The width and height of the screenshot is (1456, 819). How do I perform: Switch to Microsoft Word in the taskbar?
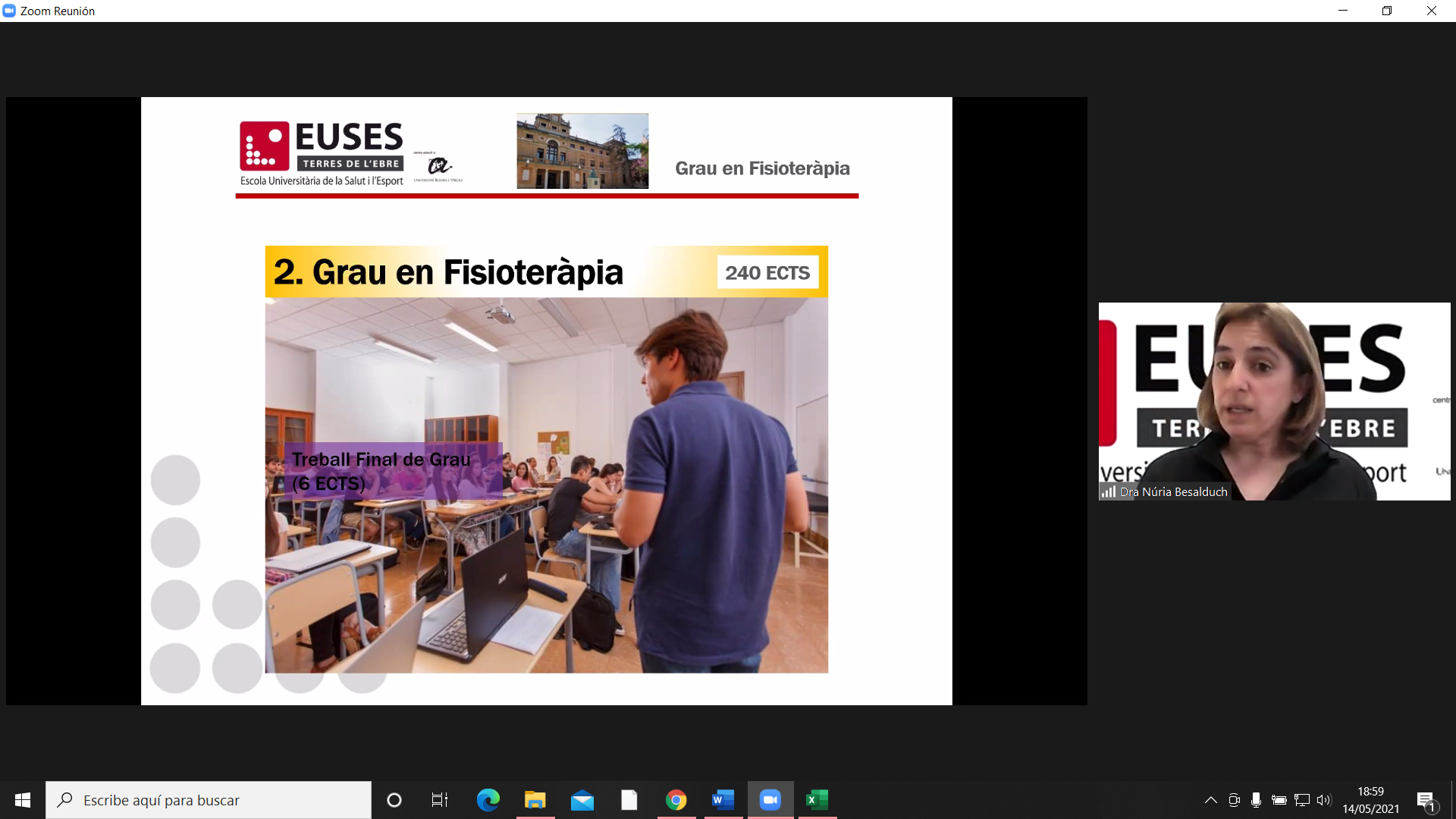pyautogui.click(x=723, y=800)
